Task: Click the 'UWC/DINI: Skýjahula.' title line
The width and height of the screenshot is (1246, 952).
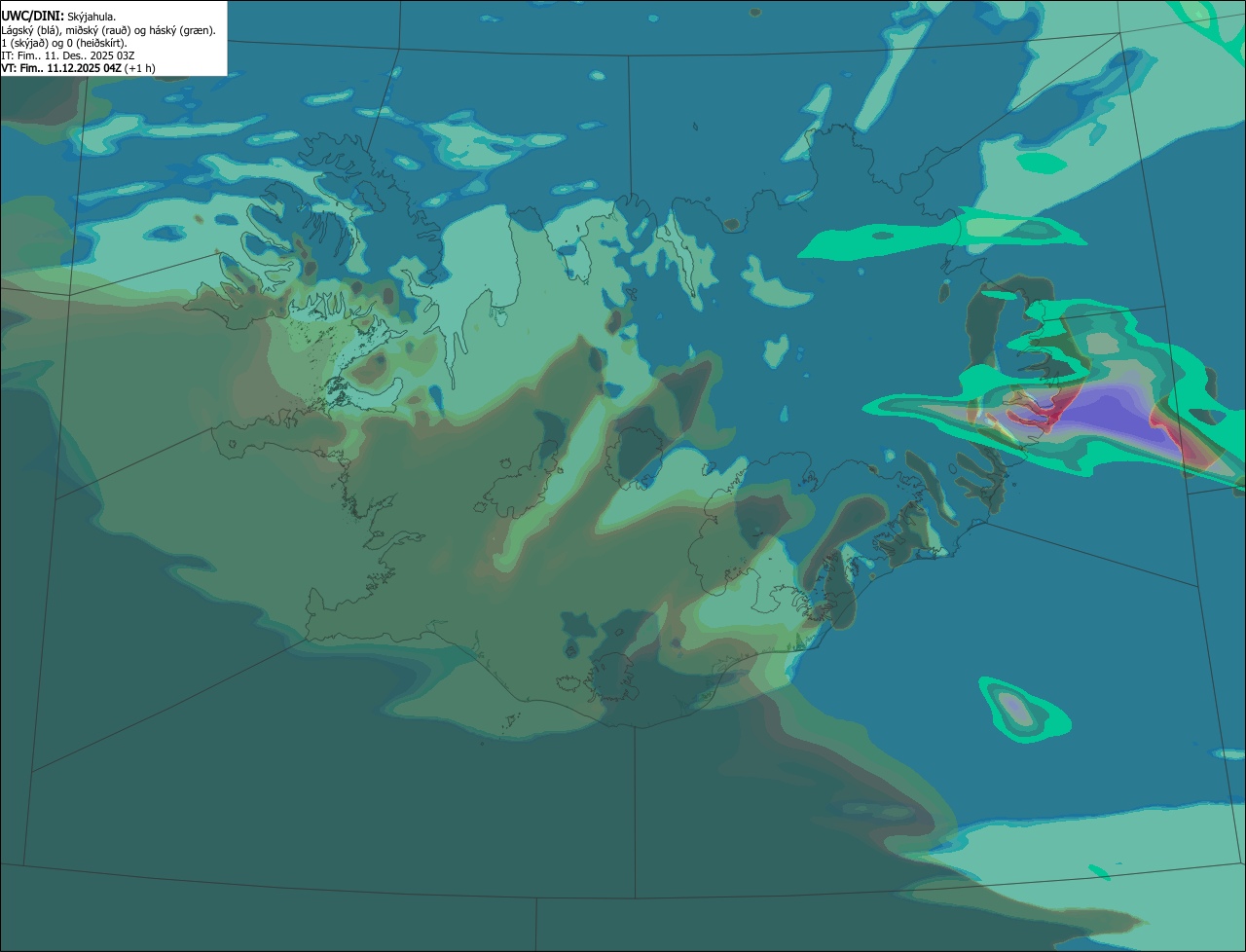Action: pyautogui.click(x=58, y=16)
